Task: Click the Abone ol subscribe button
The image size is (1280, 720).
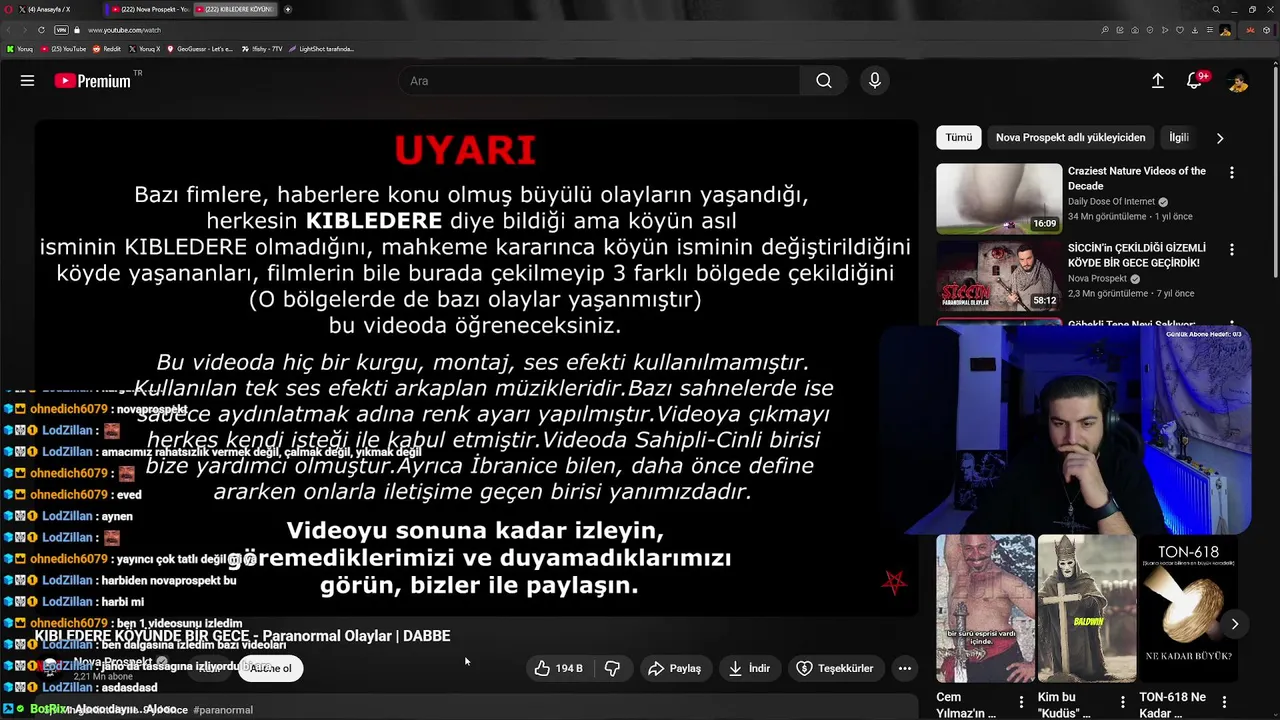Action: tap(271, 668)
